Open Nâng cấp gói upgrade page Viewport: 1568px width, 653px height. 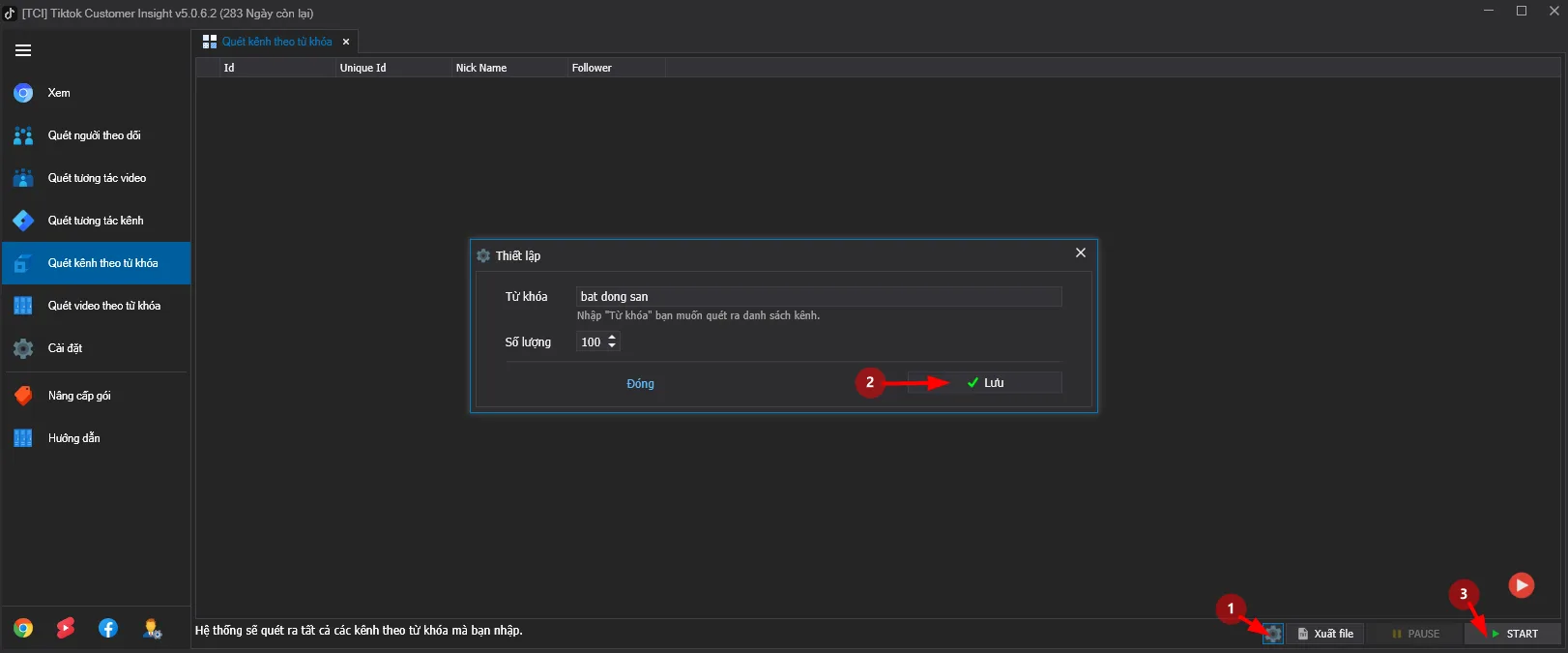(x=96, y=396)
